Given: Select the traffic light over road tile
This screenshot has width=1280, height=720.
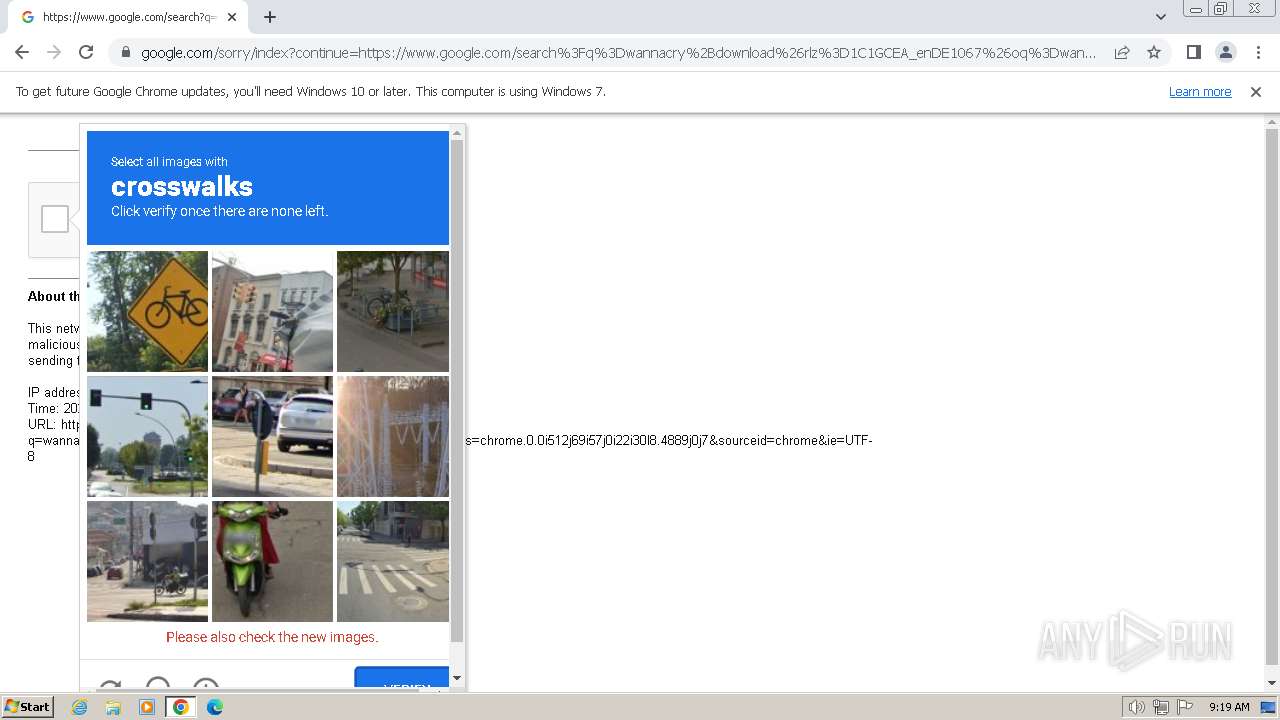Looking at the screenshot, I should (147, 436).
